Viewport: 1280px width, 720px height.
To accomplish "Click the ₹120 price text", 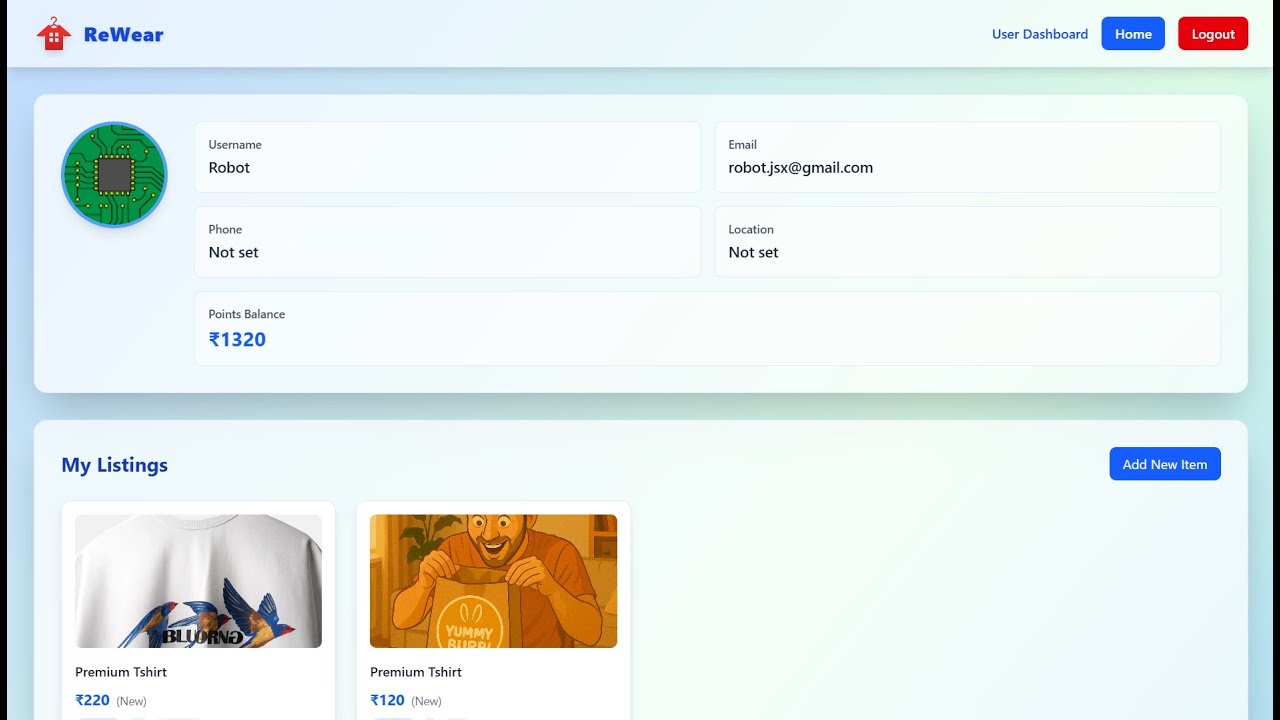I will tap(387, 701).
